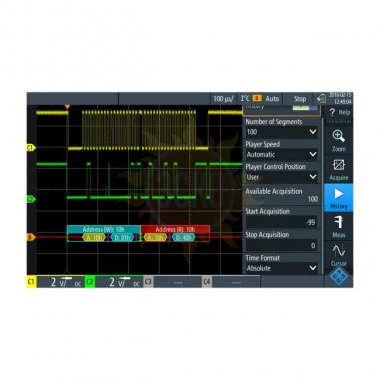This screenshot has height=380, width=380.
Task: Toggle the Auto trigger mode
Action: (272, 99)
